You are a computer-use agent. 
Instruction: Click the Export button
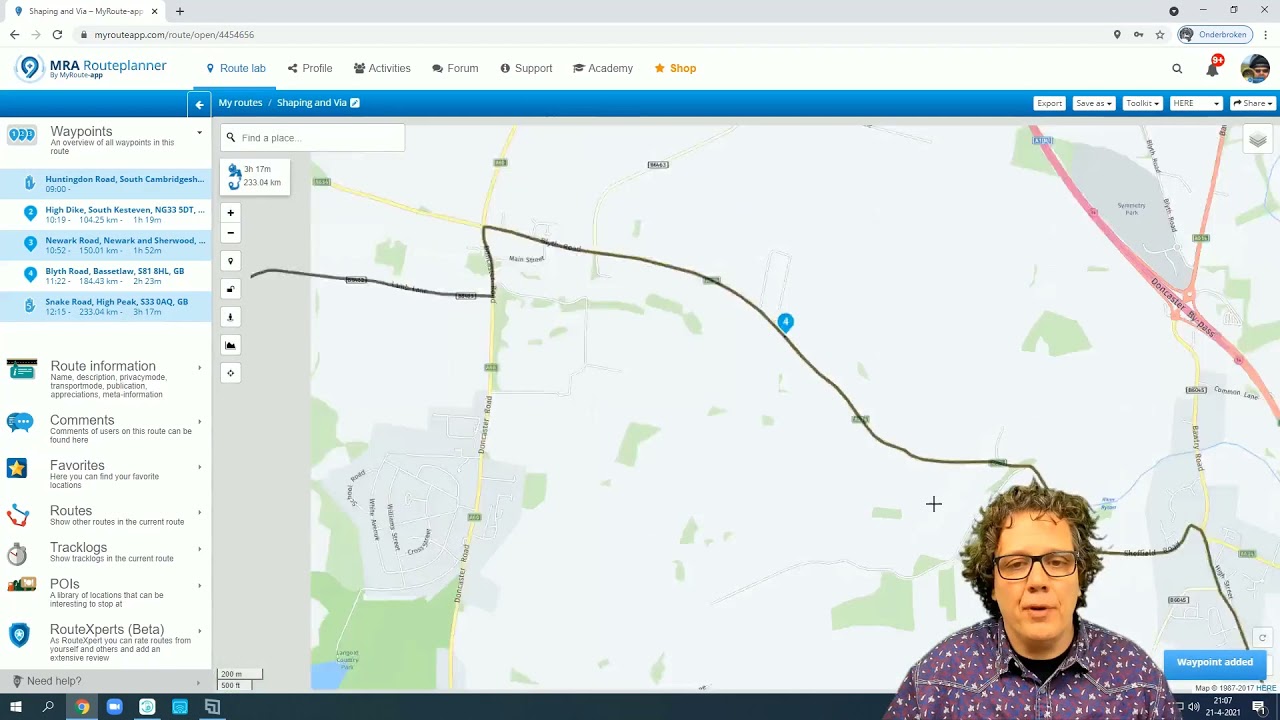tap(1049, 103)
